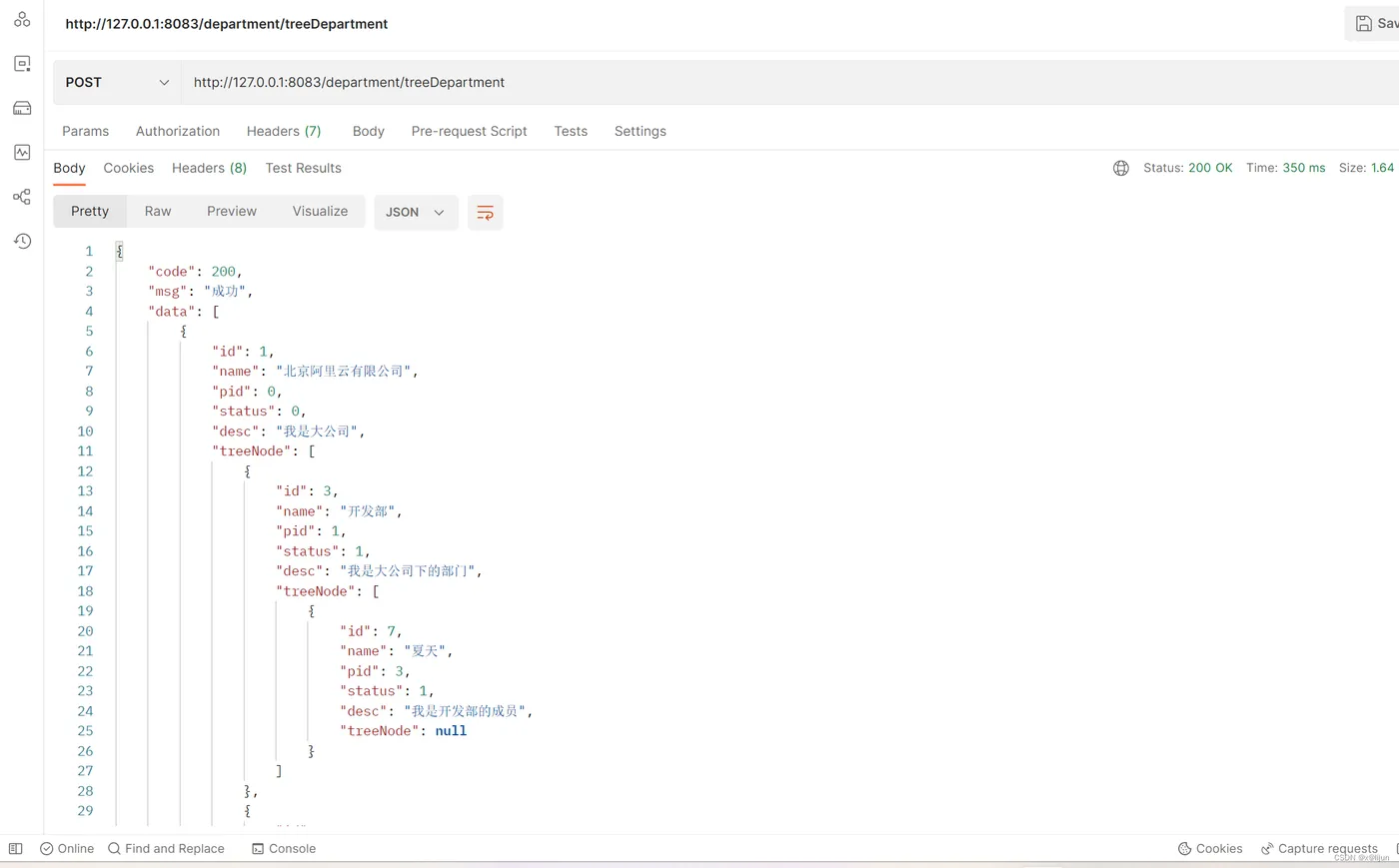
Task: Click the Save button icon
Action: pyautogui.click(x=1363, y=23)
